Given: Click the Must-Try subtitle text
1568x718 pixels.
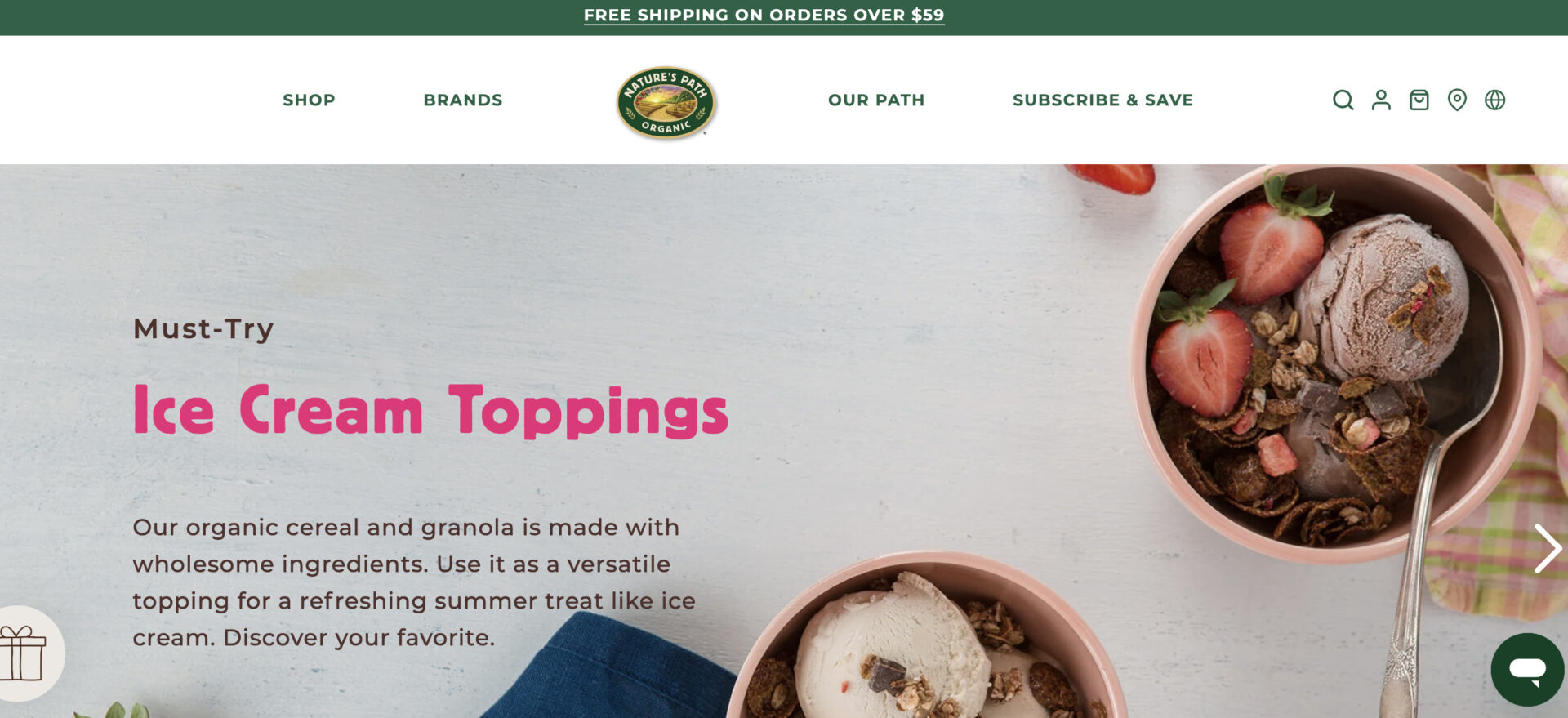Looking at the screenshot, I should point(203,328).
